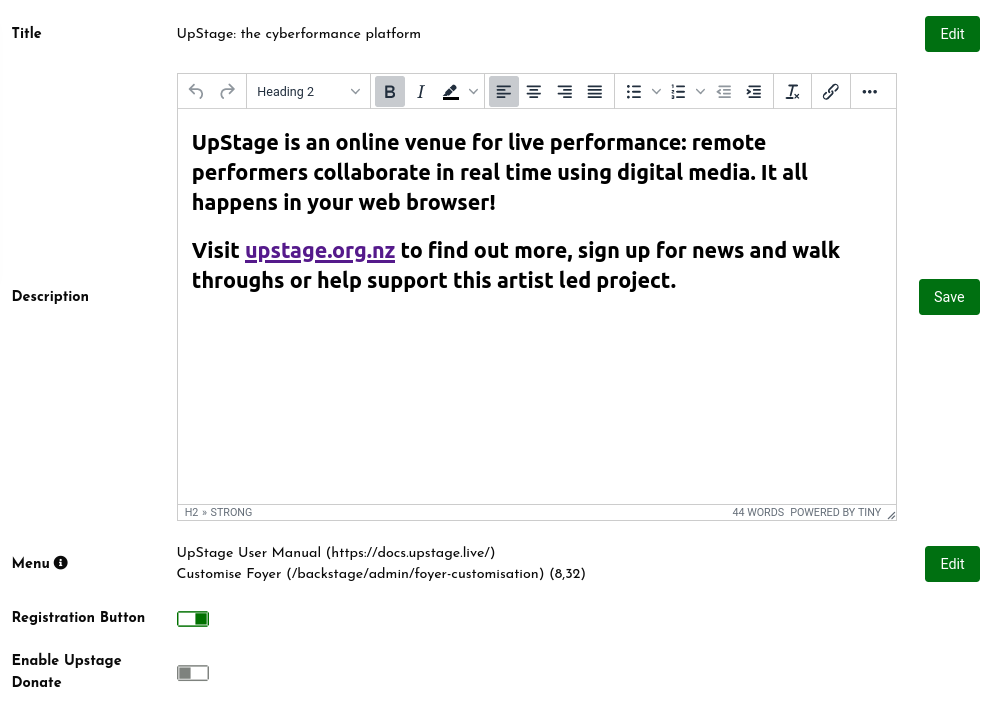Apply the highlight color swatch
Image resolution: width=1001 pixels, height=702 pixels.
(451, 92)
